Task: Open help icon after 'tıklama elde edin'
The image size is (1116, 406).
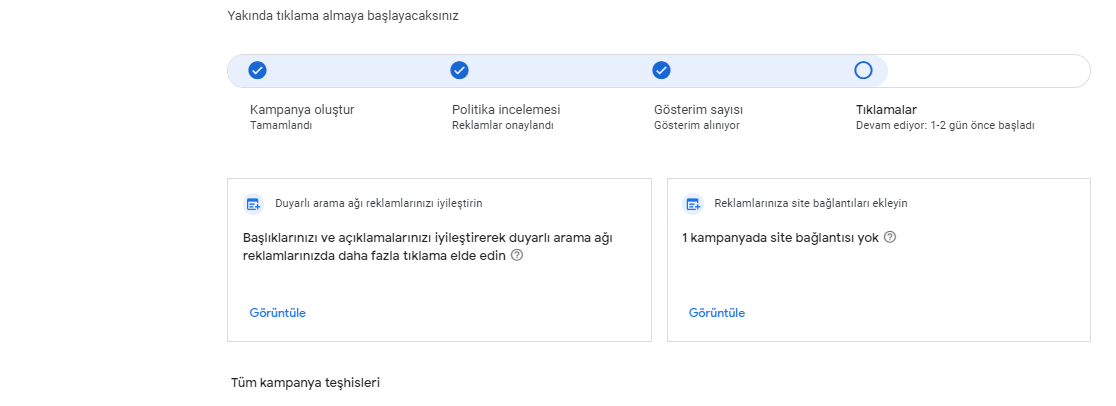Action: pos(517,255)
